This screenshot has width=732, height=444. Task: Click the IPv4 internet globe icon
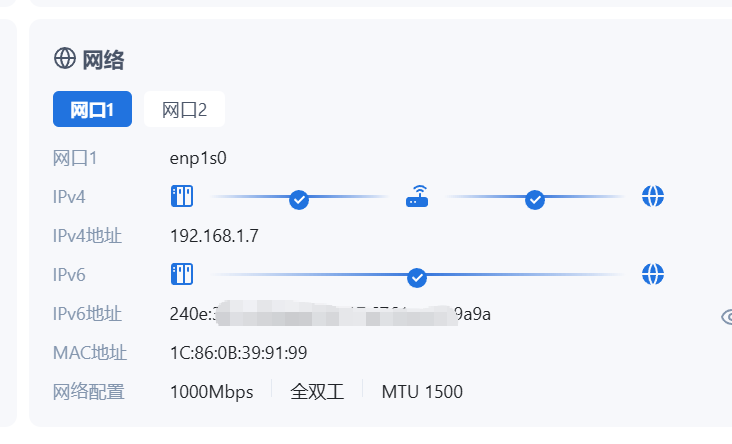point(653,195)
